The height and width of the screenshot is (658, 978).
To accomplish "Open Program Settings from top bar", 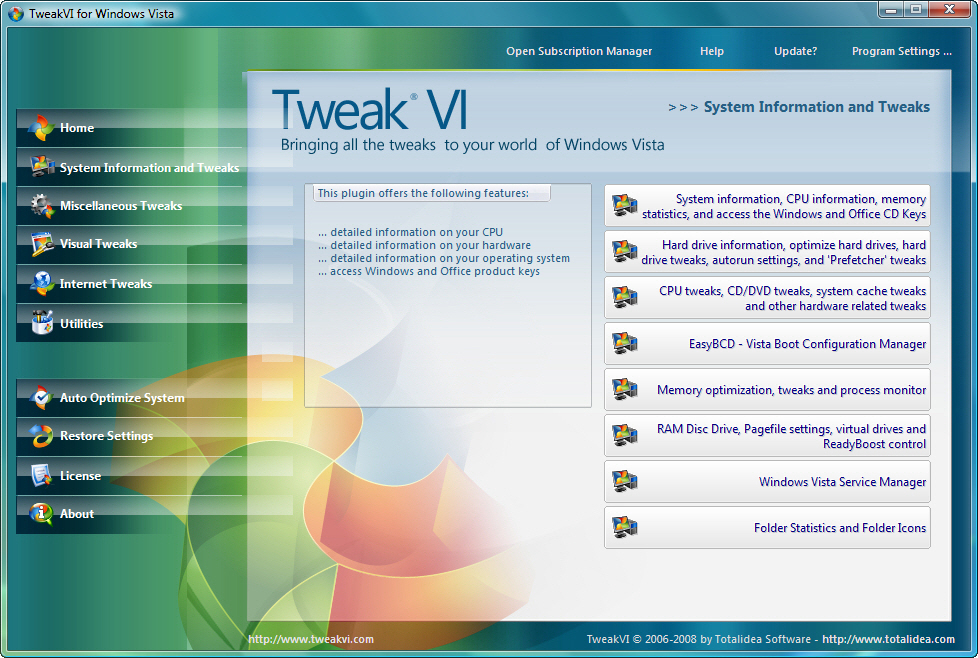I will pos(901,51).
